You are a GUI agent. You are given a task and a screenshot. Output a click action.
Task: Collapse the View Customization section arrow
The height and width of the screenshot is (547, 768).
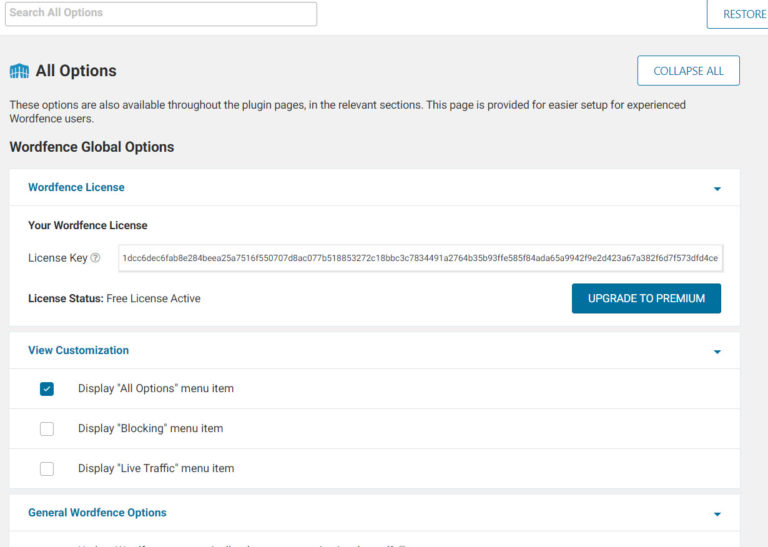pyautogui.click(x=717, y=352)
